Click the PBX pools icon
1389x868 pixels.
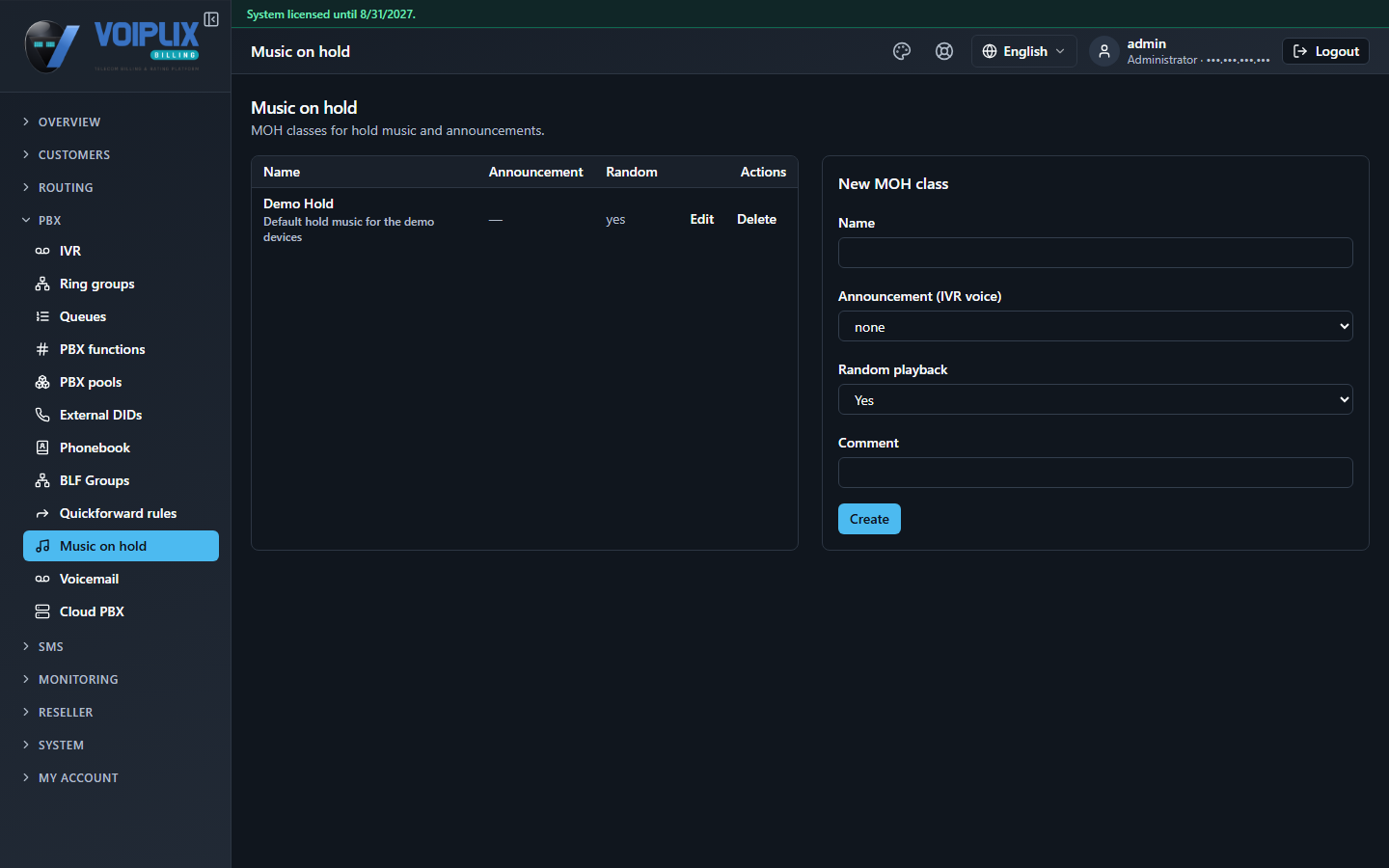(42, 382)
